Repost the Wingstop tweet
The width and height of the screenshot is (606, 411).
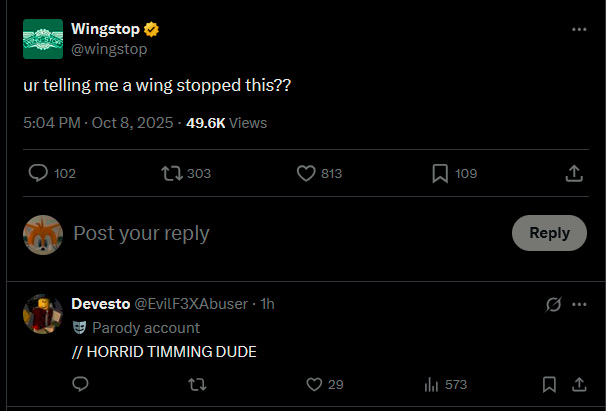click(x=172, y=174)
